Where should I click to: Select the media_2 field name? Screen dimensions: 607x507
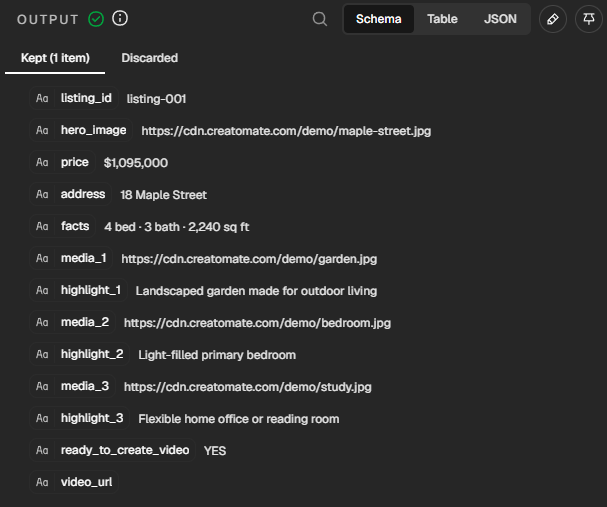click(85, 322)
